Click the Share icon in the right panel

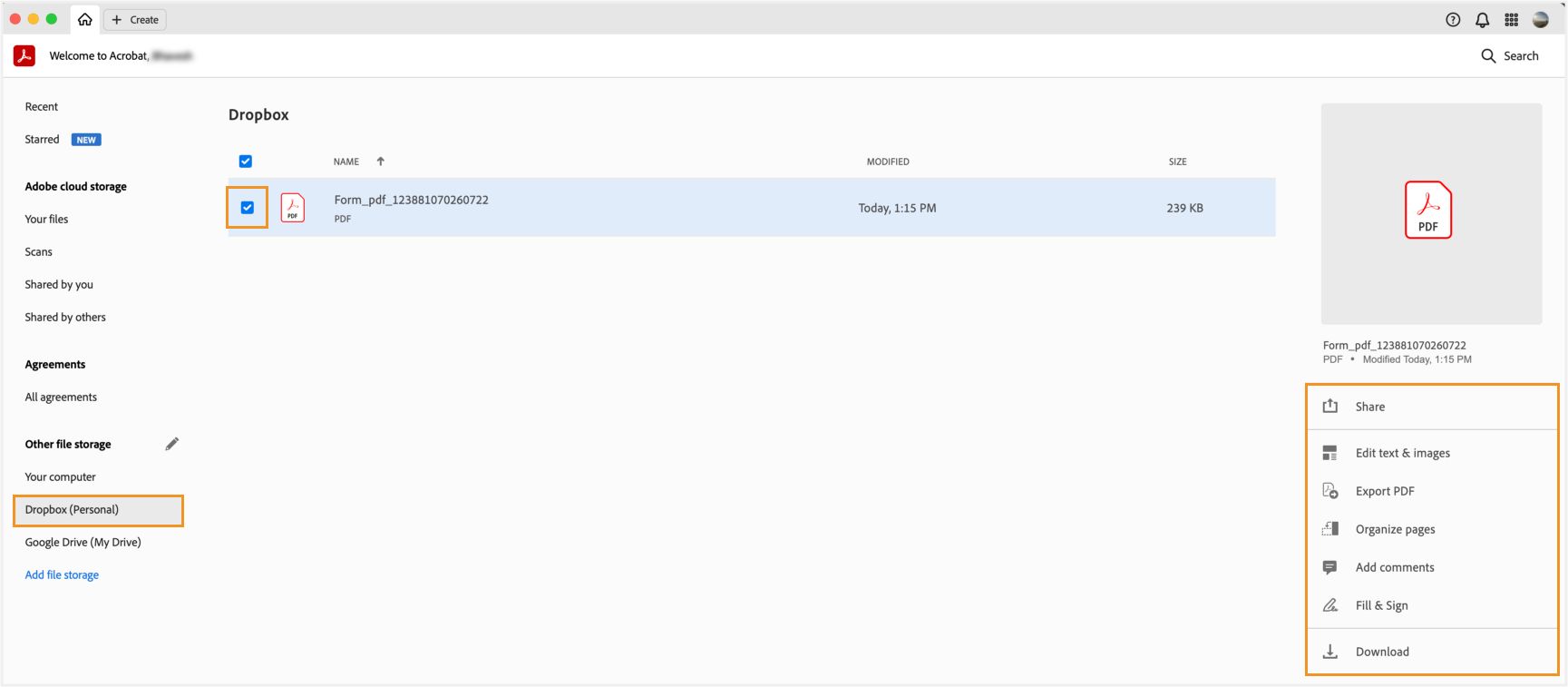(1330, 407)
